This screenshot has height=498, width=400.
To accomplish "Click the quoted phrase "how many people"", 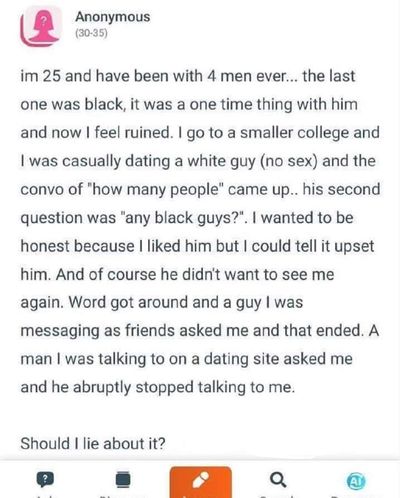I will pos(155,190).
